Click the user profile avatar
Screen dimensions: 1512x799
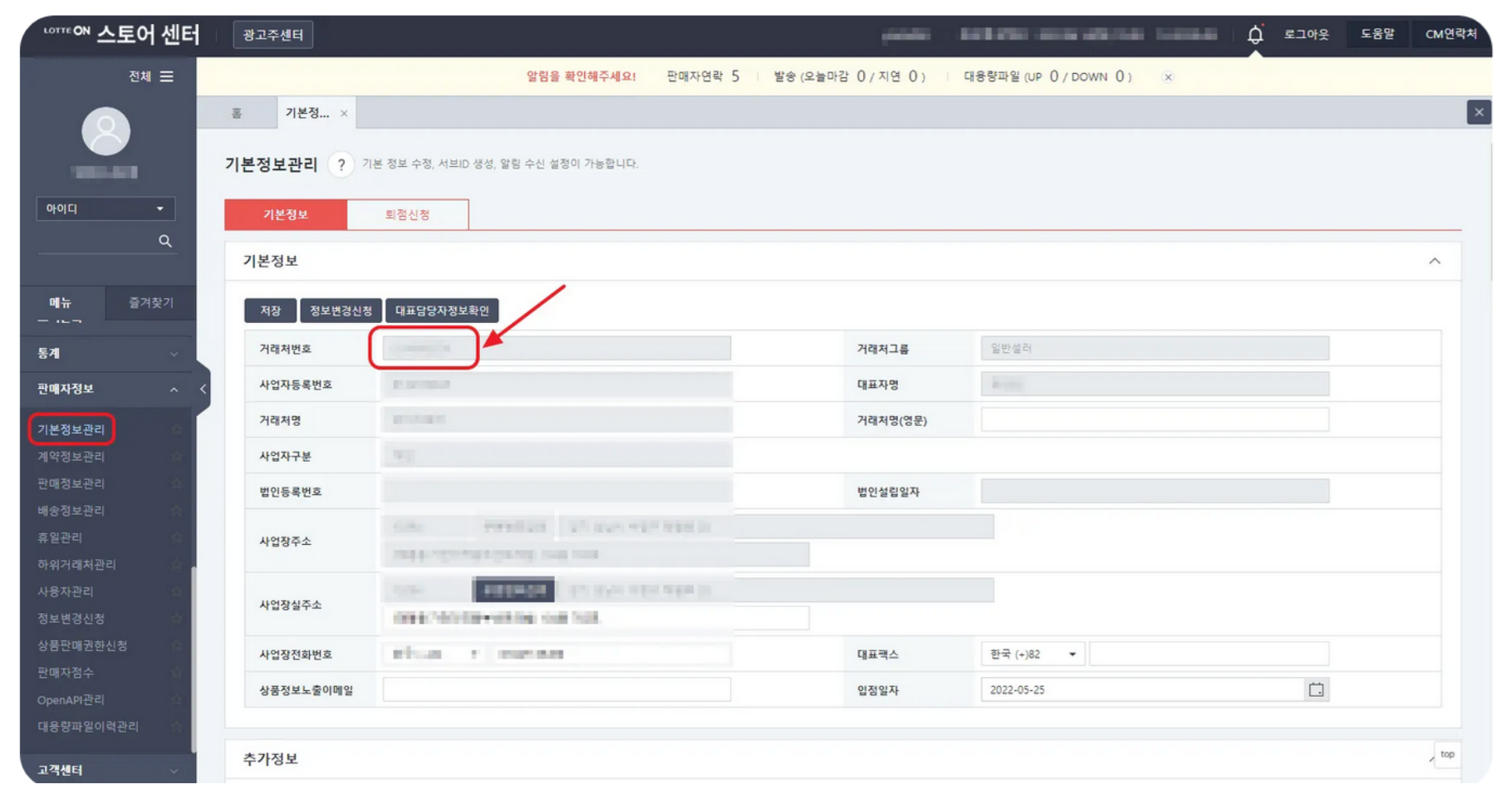pyautogui.click(x=106, y=131)
